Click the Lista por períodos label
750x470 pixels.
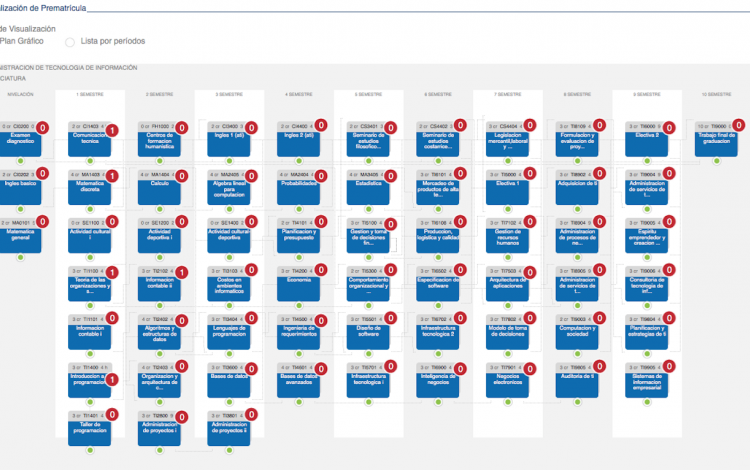coord(112,42)
